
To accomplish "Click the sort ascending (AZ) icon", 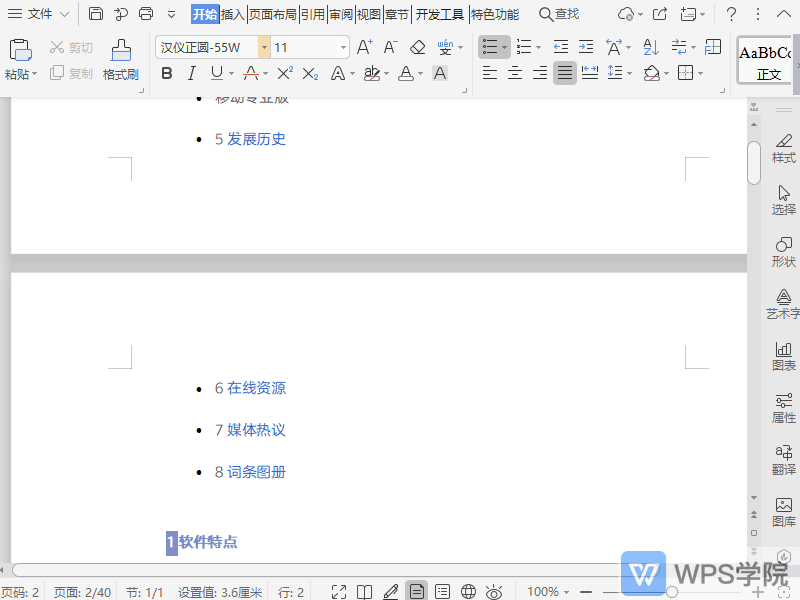I will point(651,47).
